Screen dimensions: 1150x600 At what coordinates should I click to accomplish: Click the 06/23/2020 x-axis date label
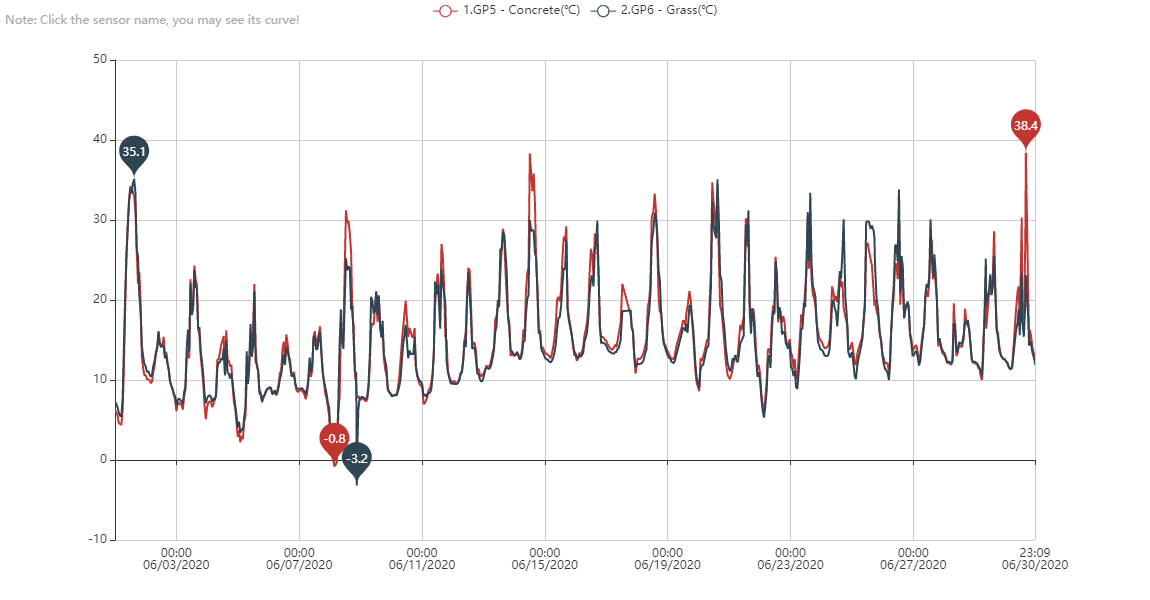coord(790,565)
